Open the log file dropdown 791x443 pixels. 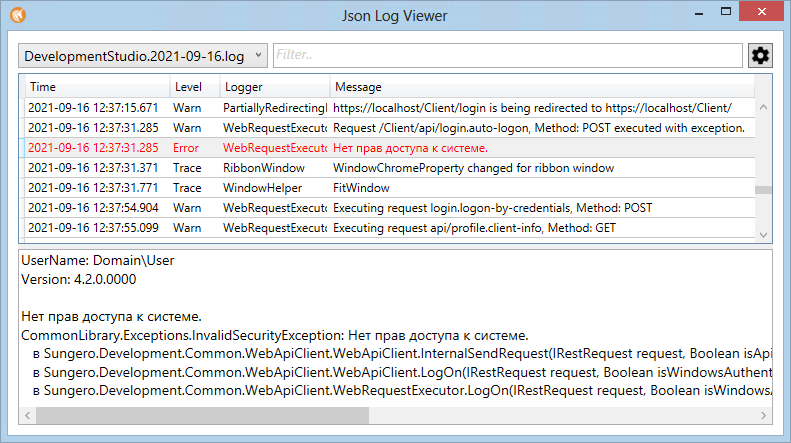143,56
